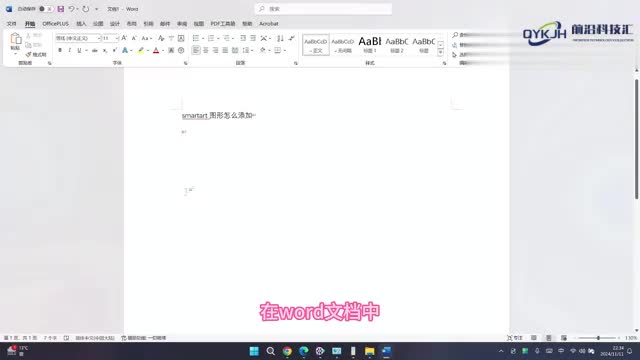Image resolution: width=640 pixels, height=360 pixels.
Task: Click the Clear Formatting icon
Action: pyautogui.click(x=161, y=38)
